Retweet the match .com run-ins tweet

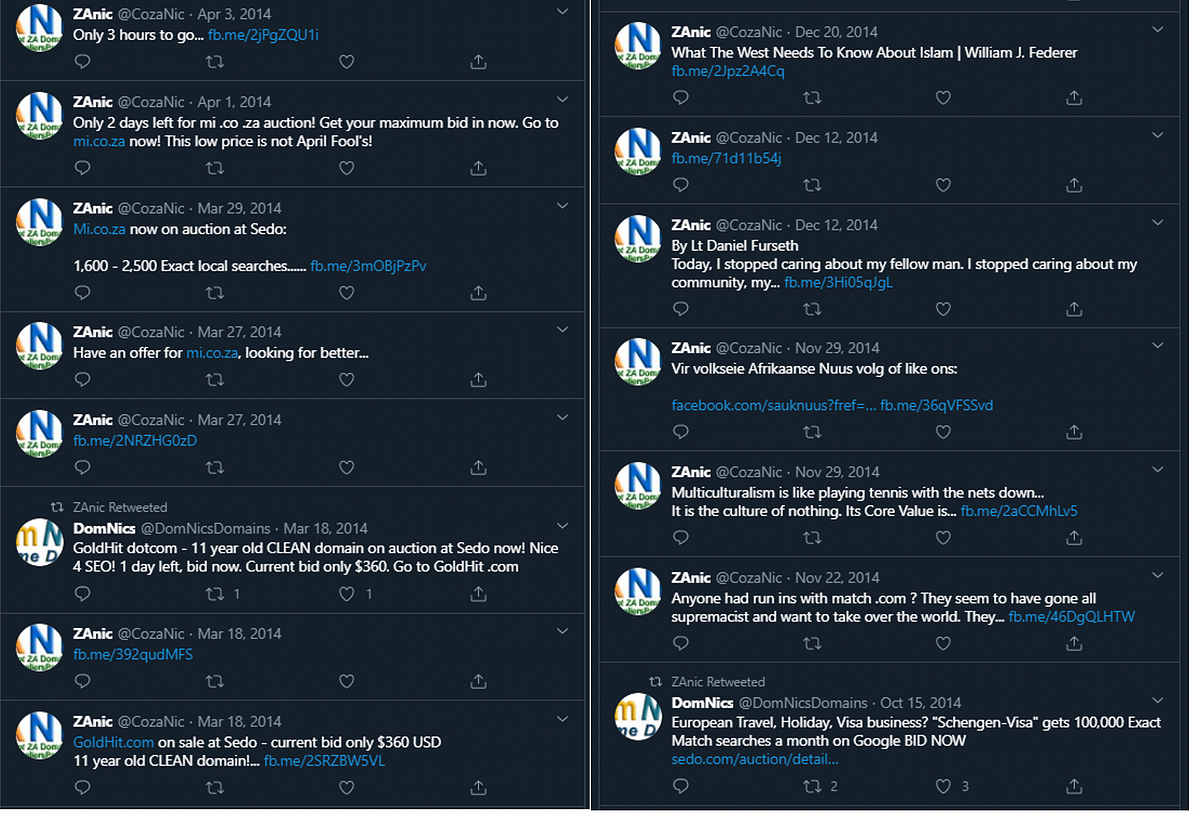click(813, 643)
